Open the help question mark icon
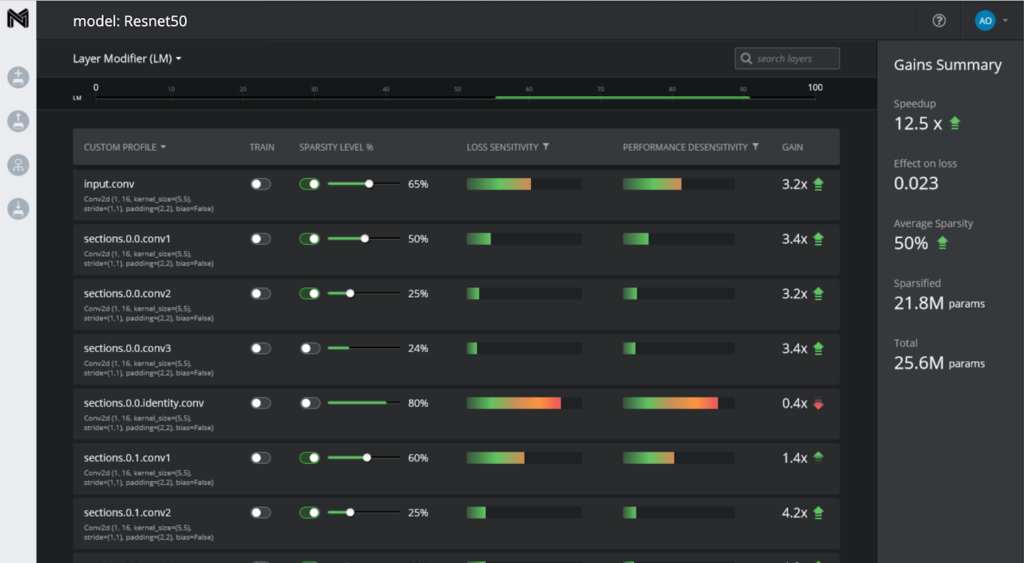 click(939, 21)
